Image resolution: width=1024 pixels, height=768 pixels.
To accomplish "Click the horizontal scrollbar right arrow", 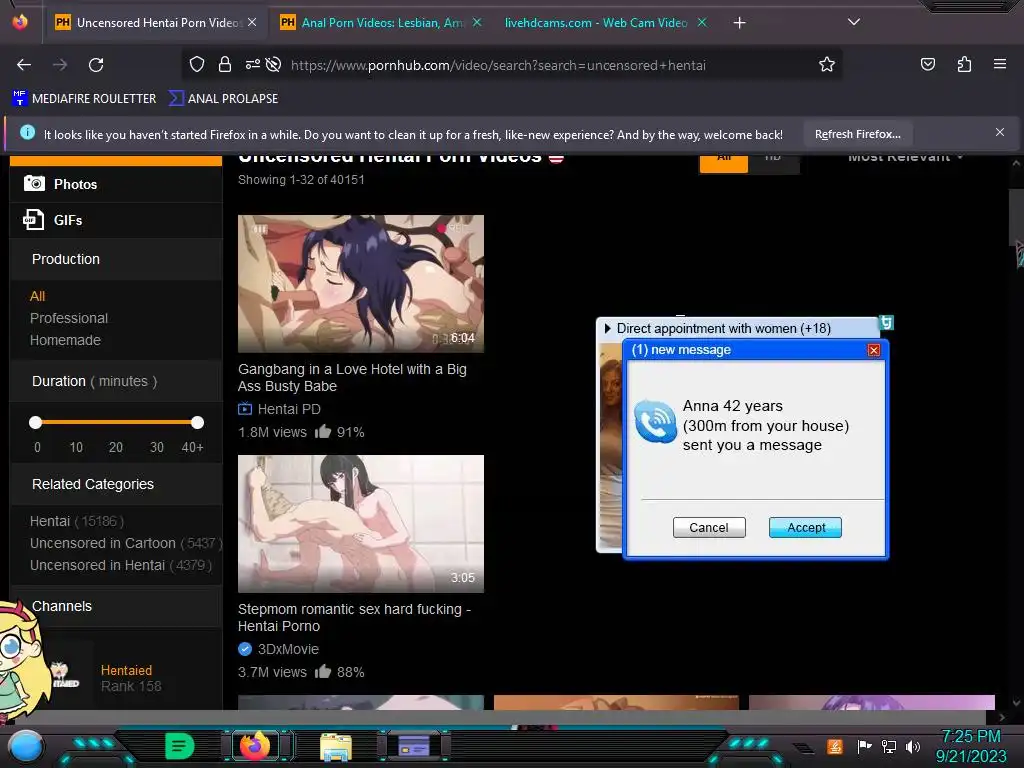I will 1002,717.
